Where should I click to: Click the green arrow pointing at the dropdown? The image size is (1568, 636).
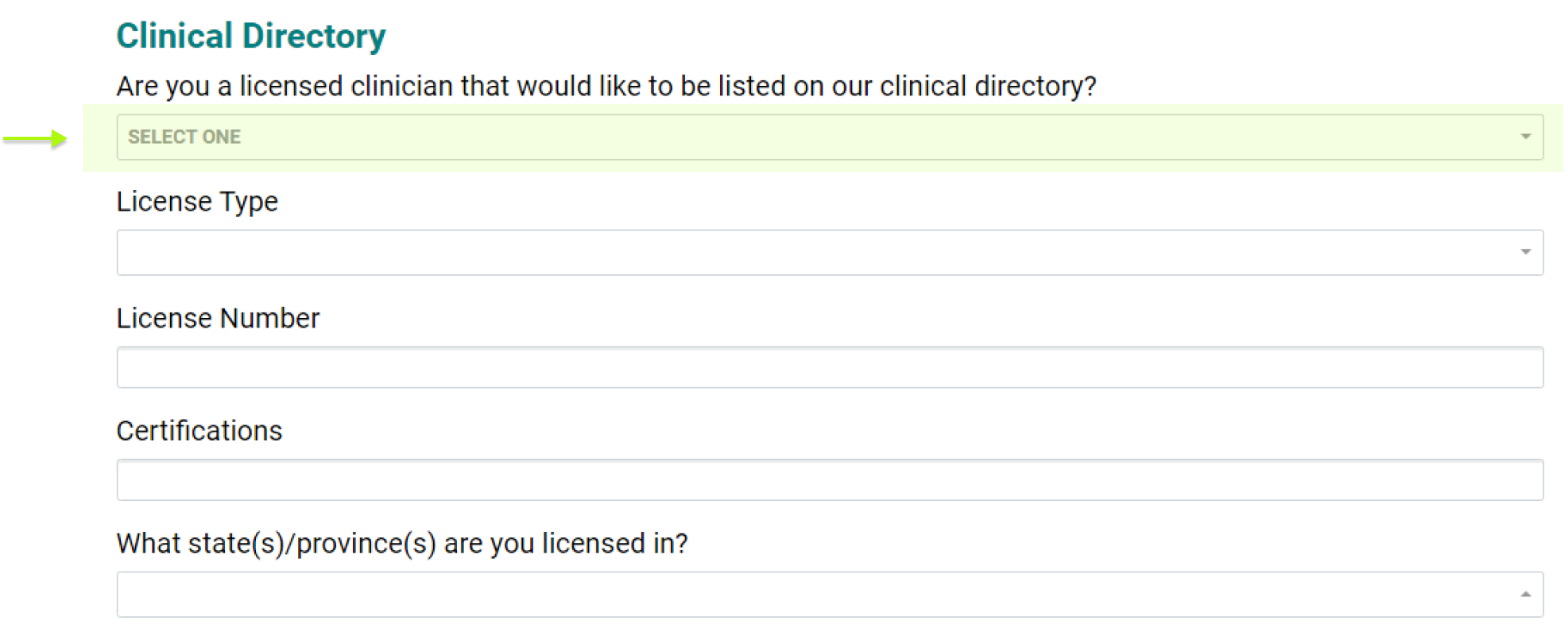(x=35, y=139)
